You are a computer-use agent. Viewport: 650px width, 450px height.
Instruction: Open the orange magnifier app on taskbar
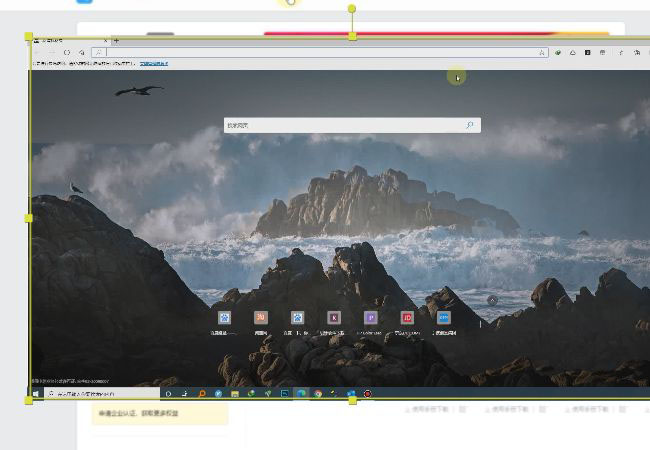201,394
